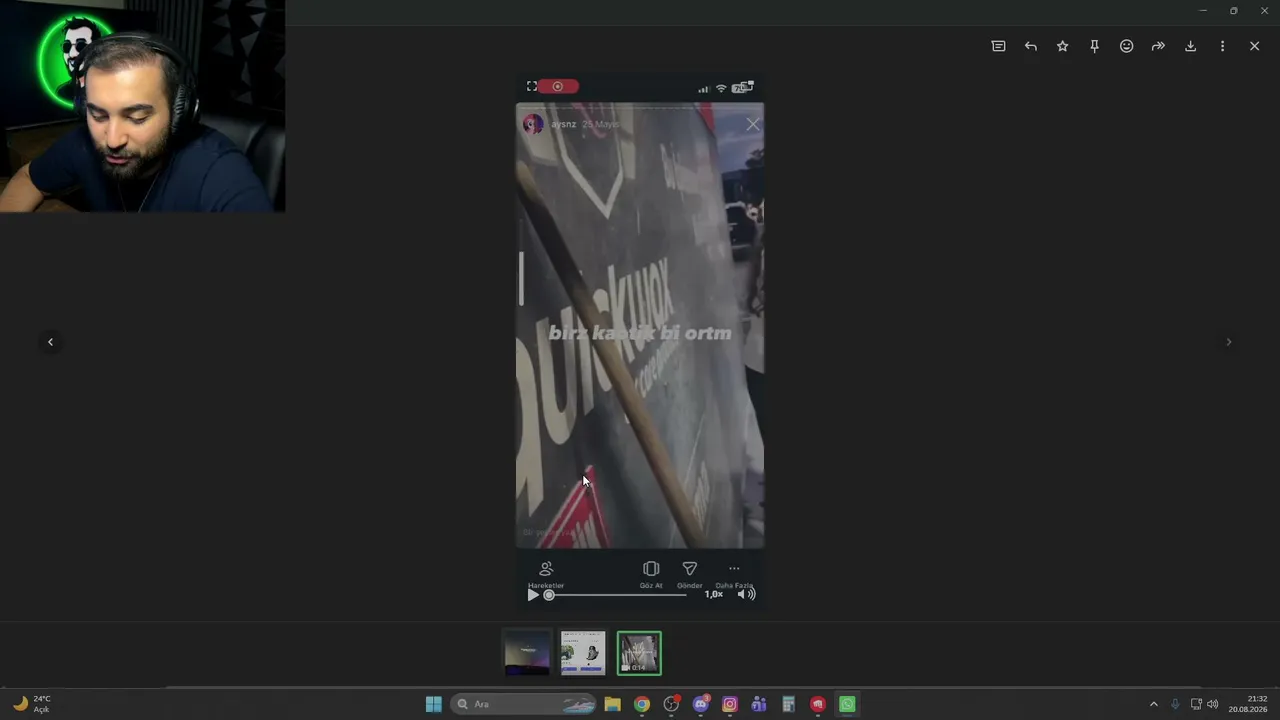Viewport: 1280px width, 720px height.
Task: Open File Explorer from the taskbar
Action: 612,704
